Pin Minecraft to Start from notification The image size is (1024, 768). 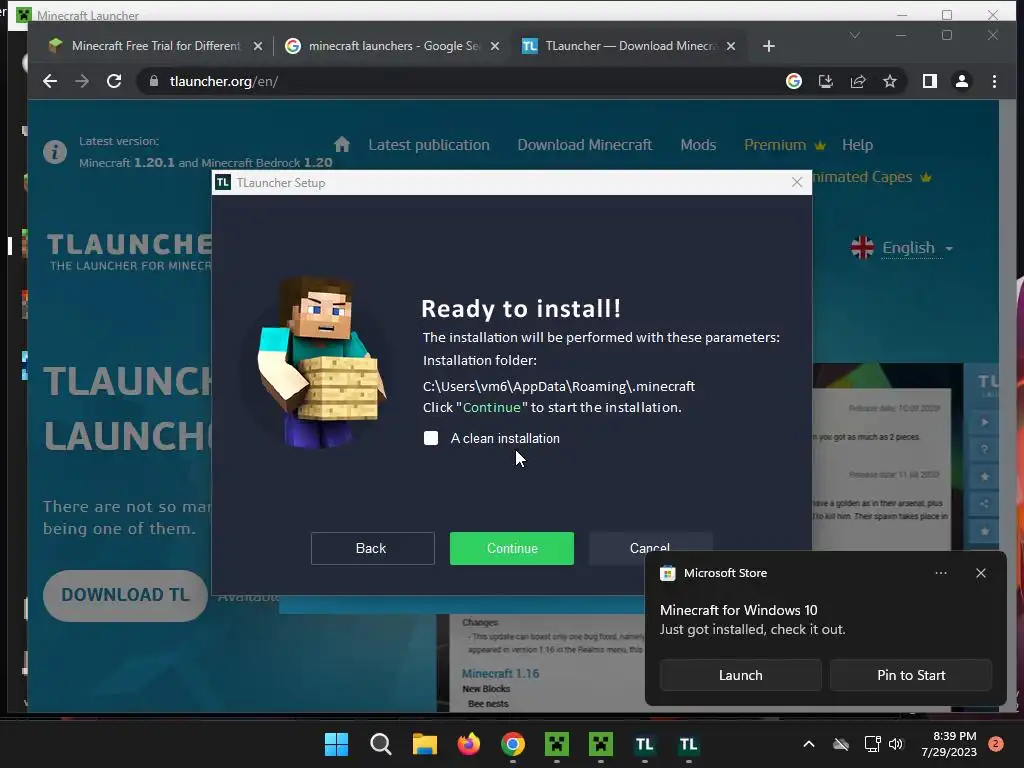[x=911, y=675]
